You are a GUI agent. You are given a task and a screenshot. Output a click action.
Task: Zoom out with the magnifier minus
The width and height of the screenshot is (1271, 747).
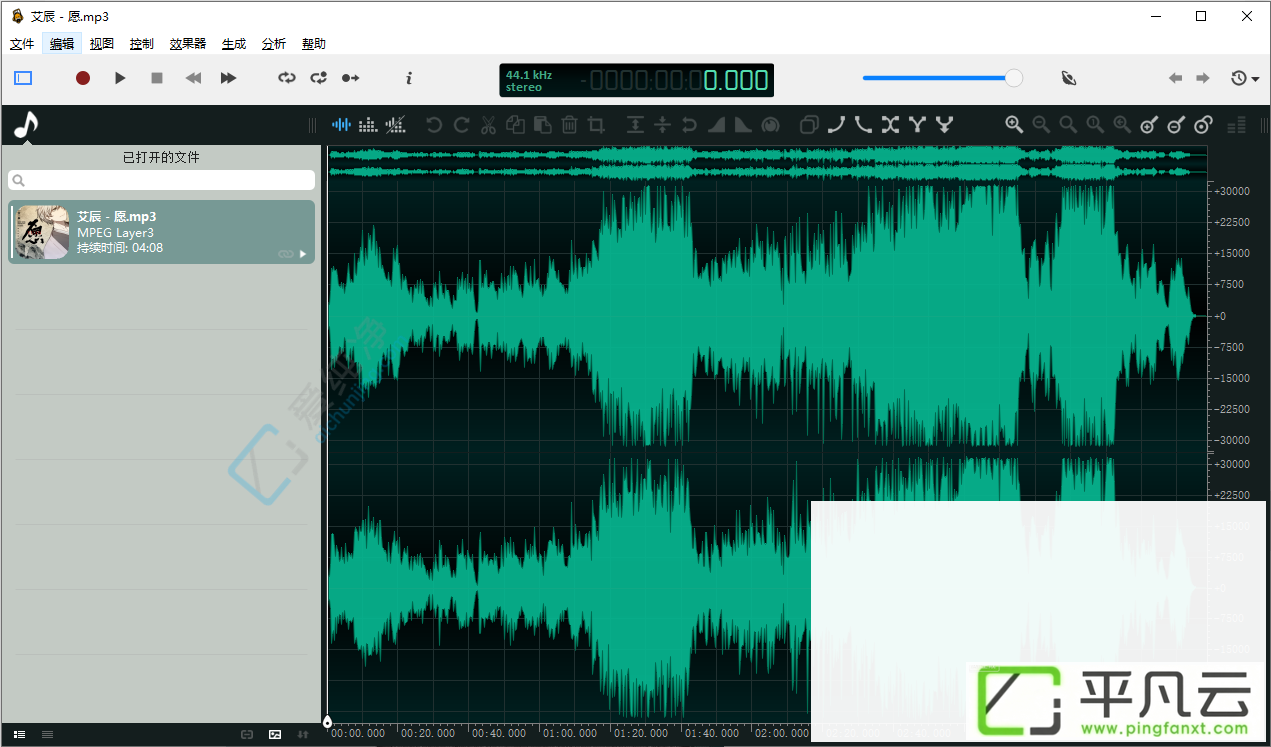tap(1041, 125)
